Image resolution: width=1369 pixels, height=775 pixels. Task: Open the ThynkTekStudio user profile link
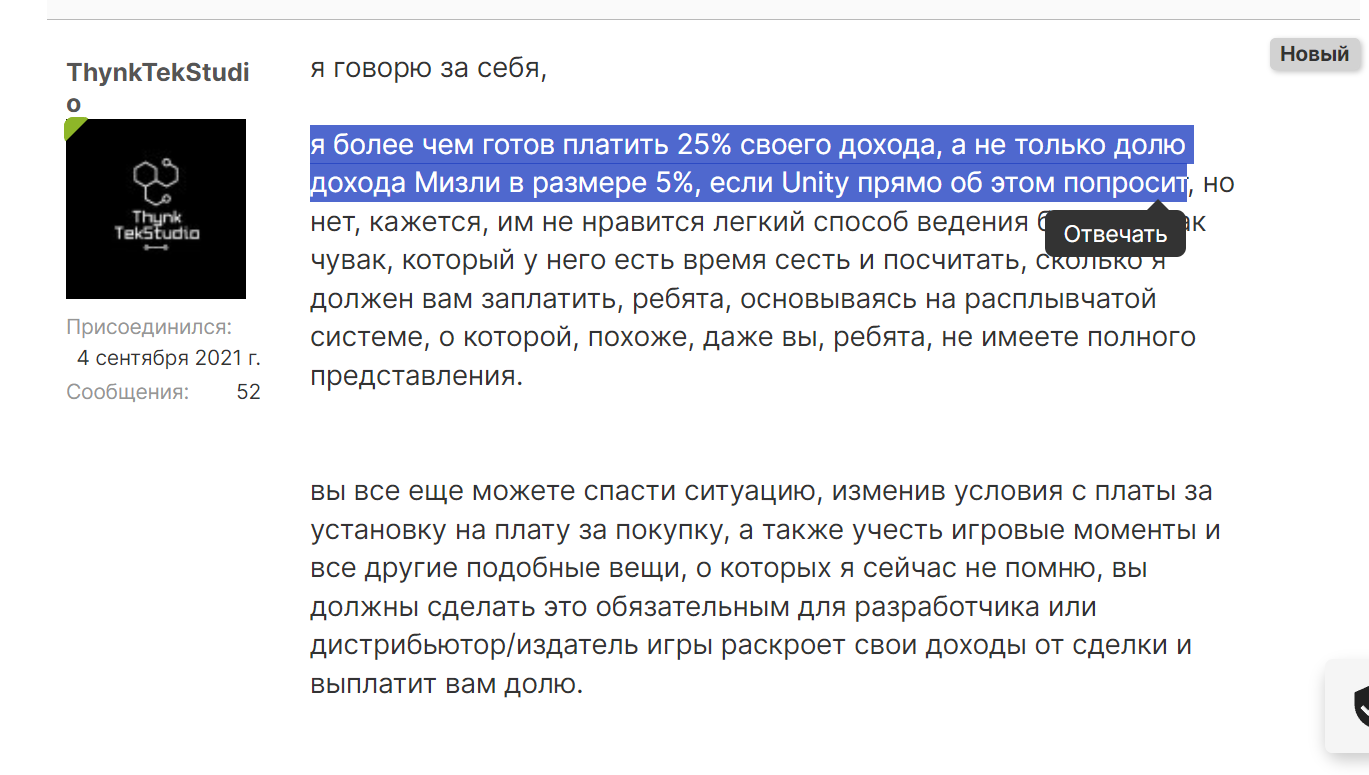click(x=158, y=88)
